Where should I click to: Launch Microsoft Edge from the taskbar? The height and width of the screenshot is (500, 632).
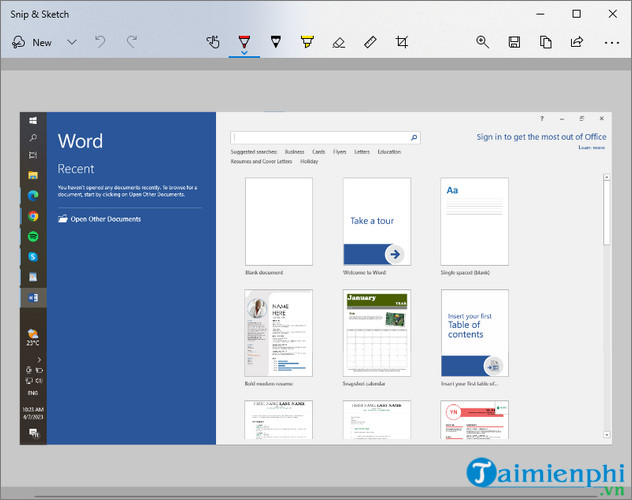pos(33,195)
